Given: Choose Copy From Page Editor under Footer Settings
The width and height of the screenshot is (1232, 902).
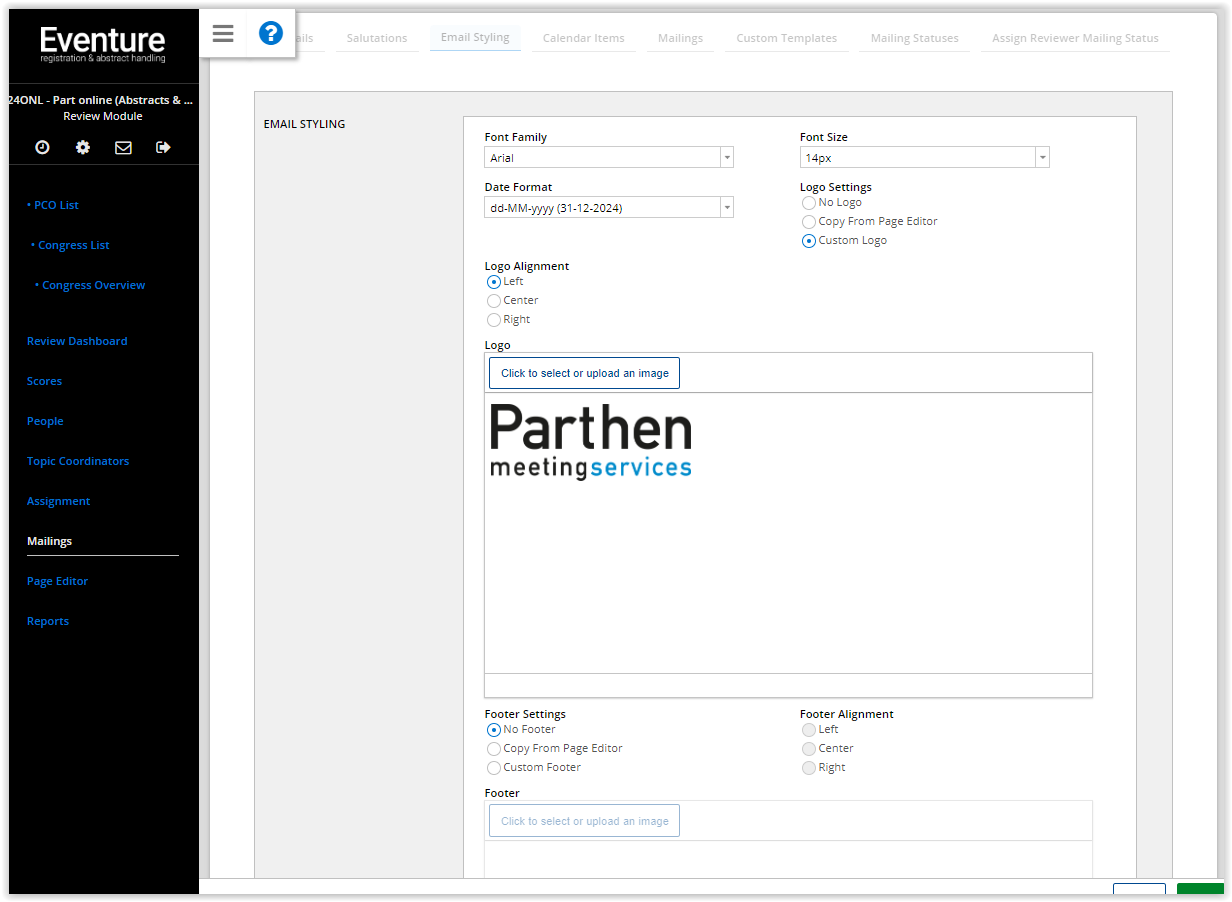Looking at the screenshot, I should [x=494, y=749].
